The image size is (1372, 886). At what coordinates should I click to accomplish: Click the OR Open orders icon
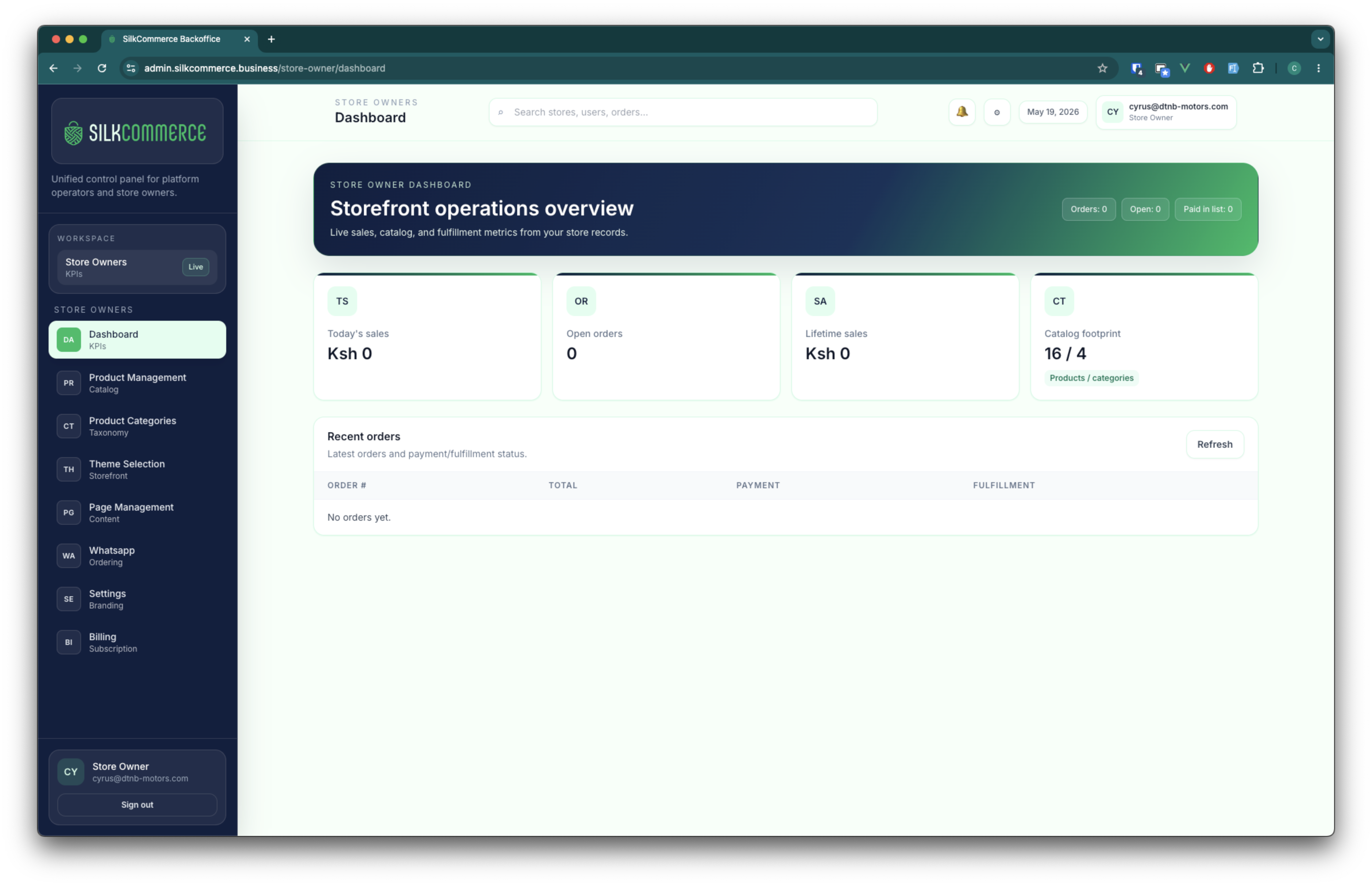[x=580, y=301]
